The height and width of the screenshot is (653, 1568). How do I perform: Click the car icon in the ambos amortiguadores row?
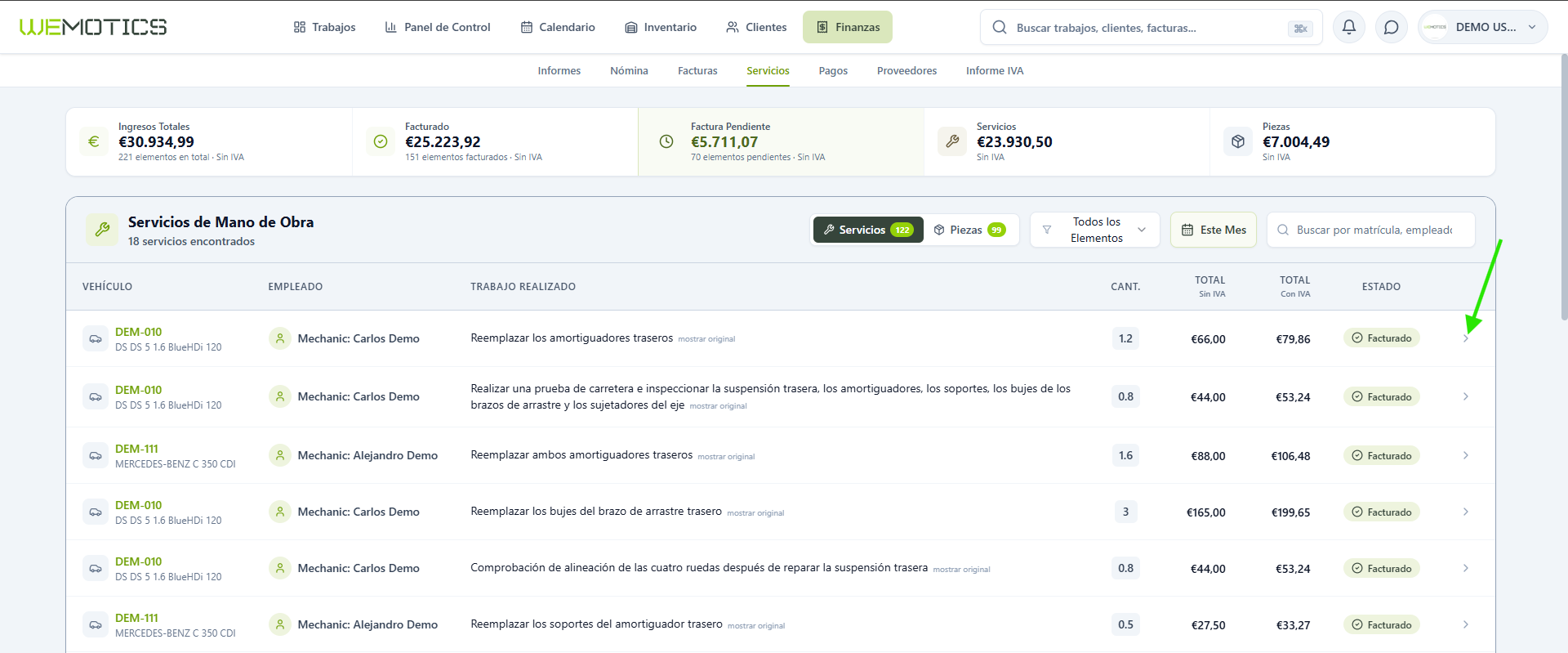(96, 455)
